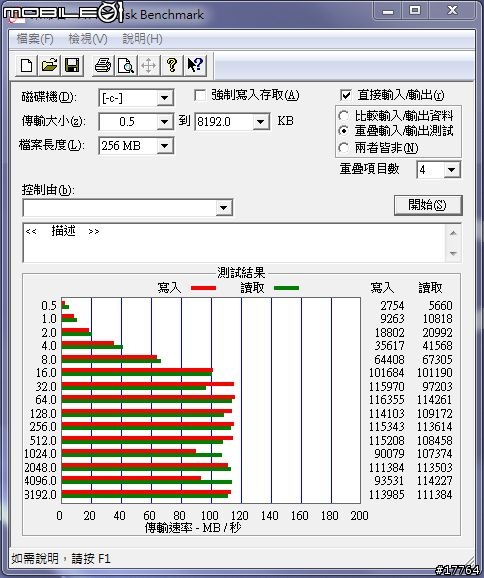Click the New document toolbar icon
The height and width of the screenshot is (578, 484).
pos(26,66)
